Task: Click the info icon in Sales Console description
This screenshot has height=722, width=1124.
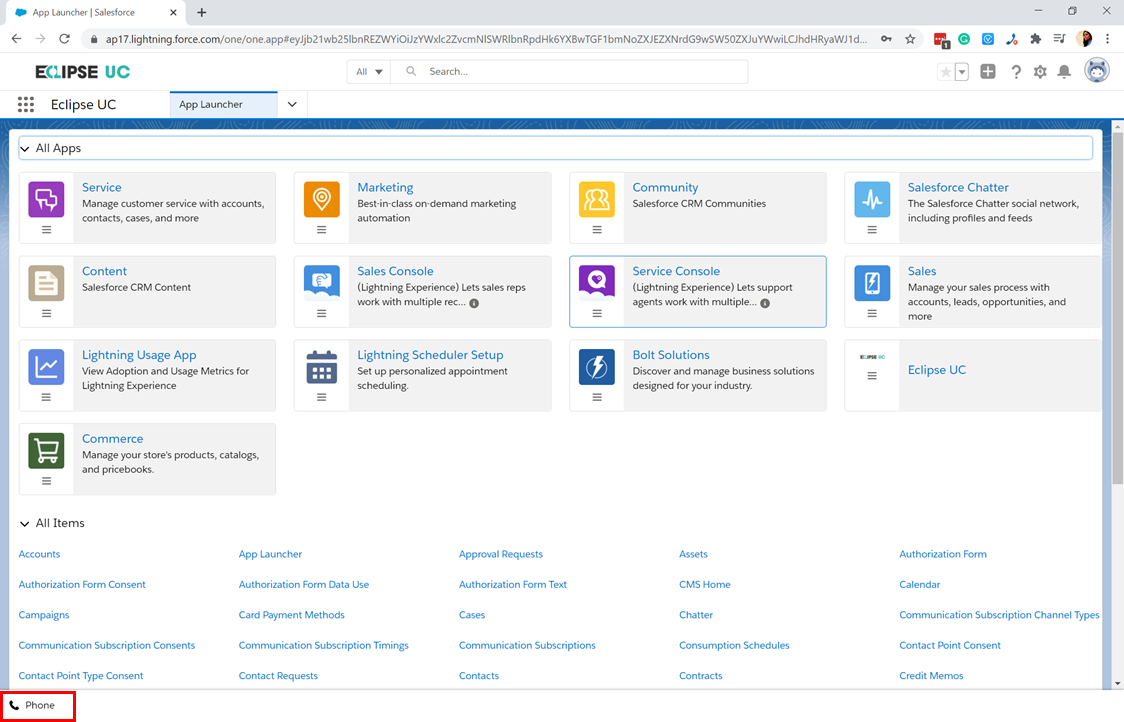Action: pos(474,303)
